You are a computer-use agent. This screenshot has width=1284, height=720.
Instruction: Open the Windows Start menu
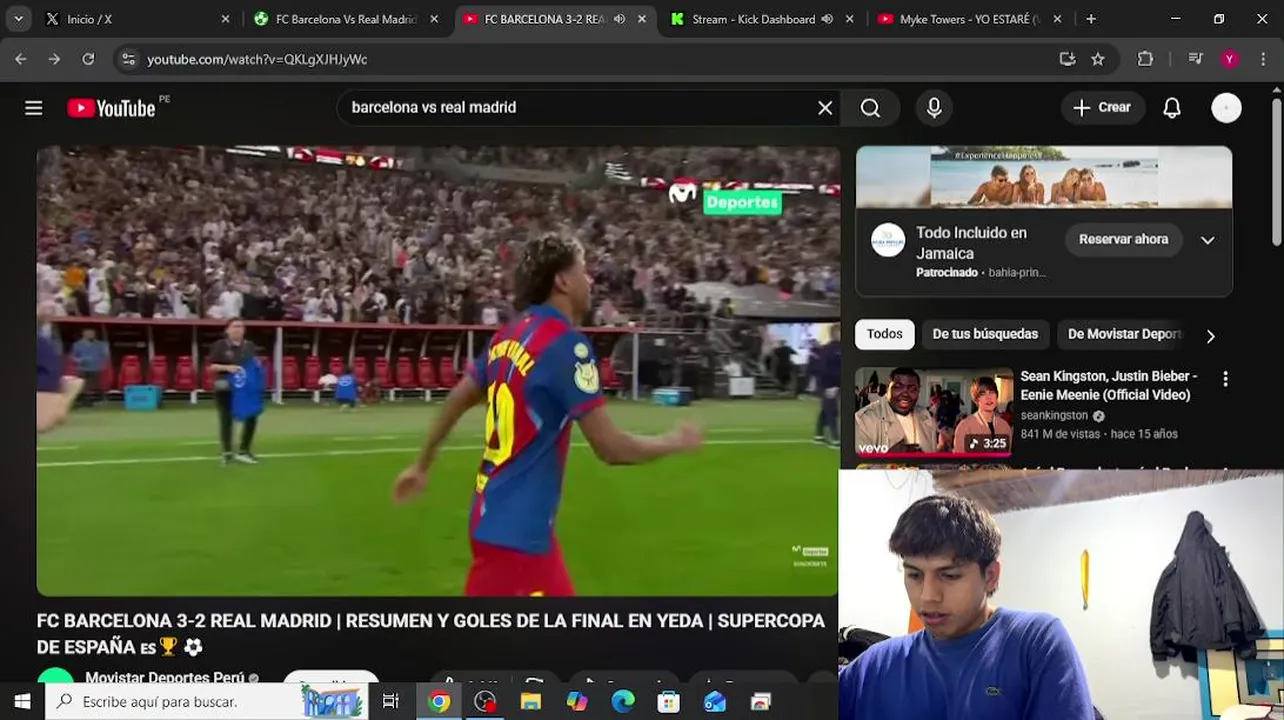point(22,702)
